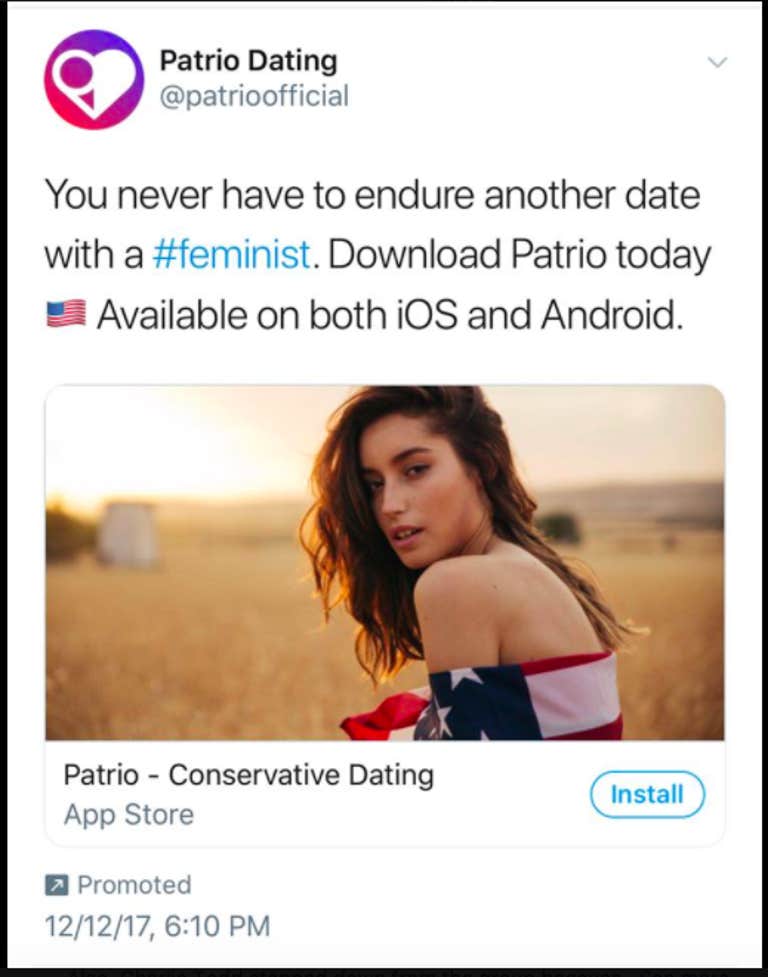This screenshot has height=977, width=768.
Task: Click the "Promoted" label
Action: (134, 885)
